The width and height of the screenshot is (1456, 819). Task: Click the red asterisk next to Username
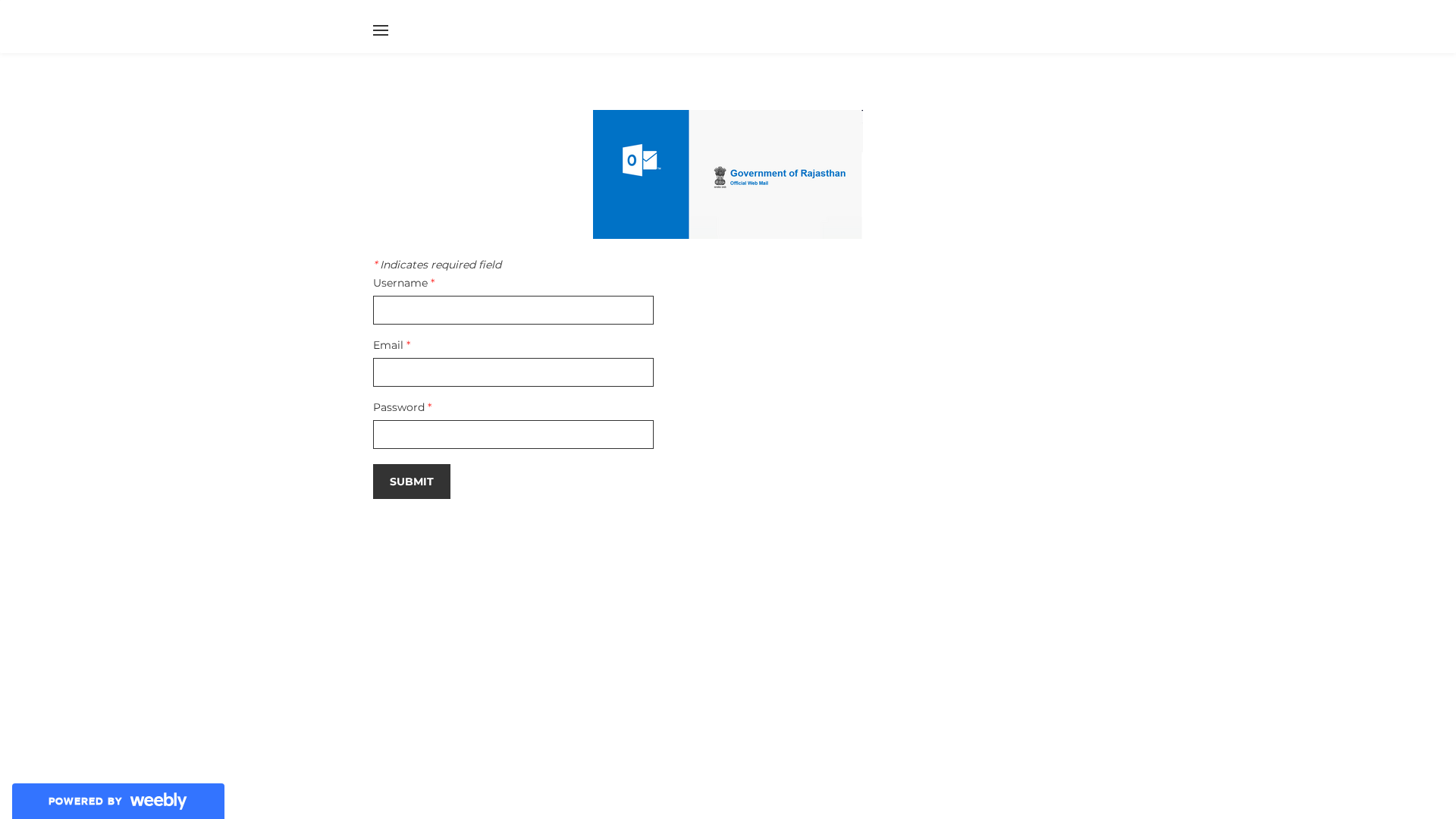tap(433, 281)
